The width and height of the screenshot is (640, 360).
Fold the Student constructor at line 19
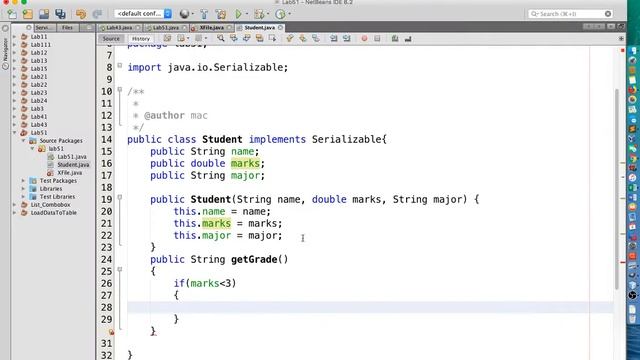(120, 197)
